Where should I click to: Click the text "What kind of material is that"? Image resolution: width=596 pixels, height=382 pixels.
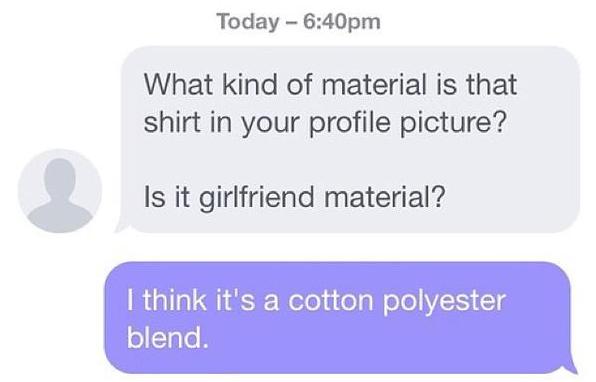(x=330, y=84)
